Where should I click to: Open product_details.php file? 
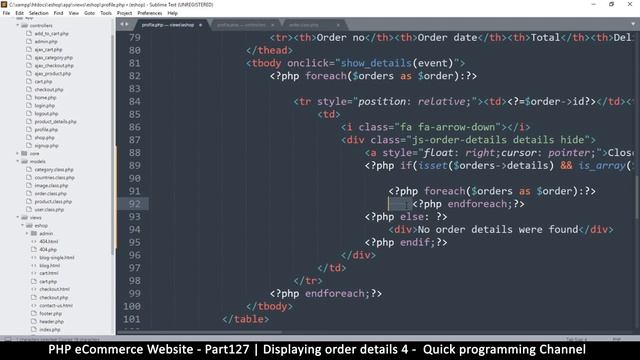tap(56, 122)
